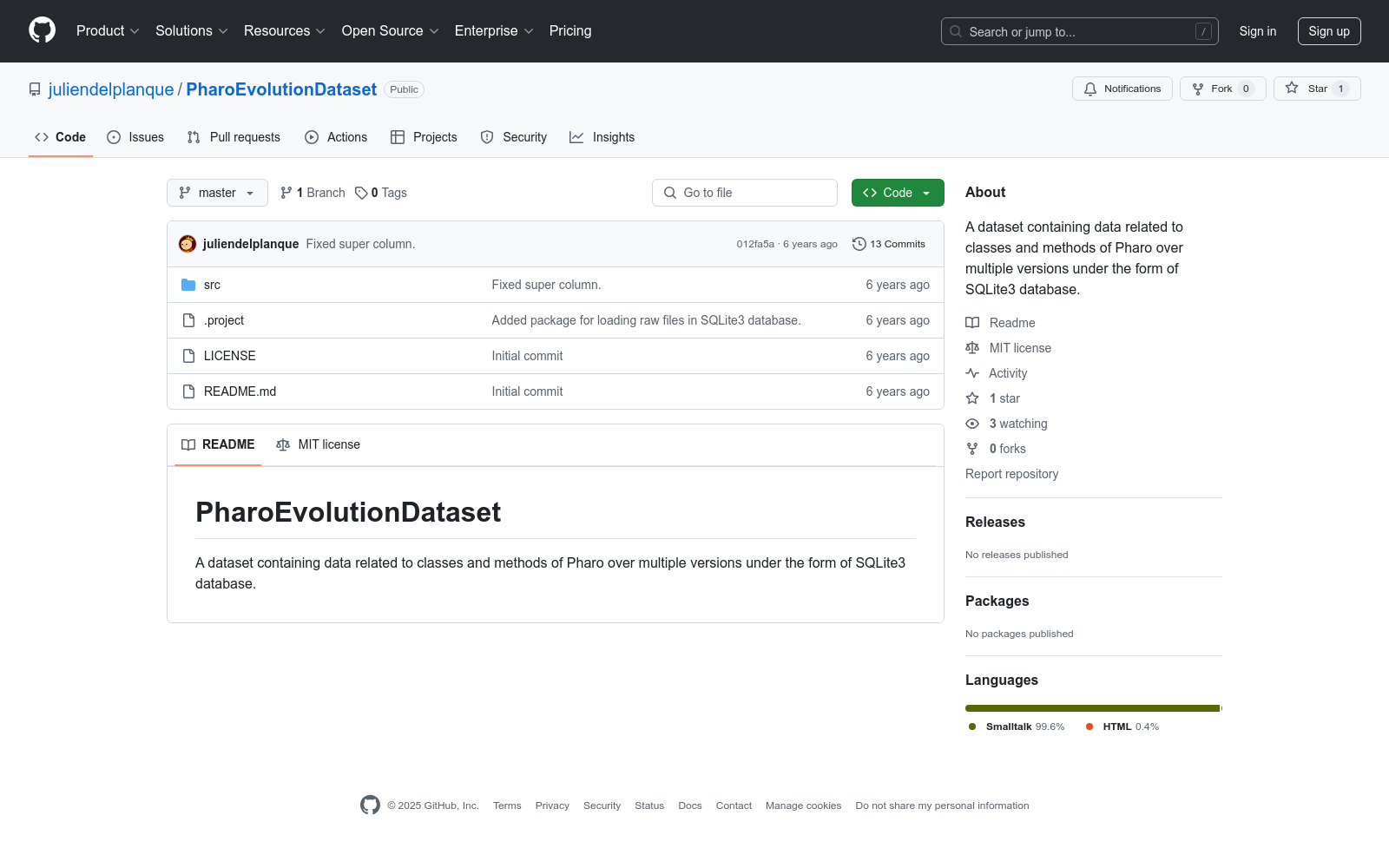Click the README.md file icon
The image size is (1389, 868).
click(x=188, y=391)
